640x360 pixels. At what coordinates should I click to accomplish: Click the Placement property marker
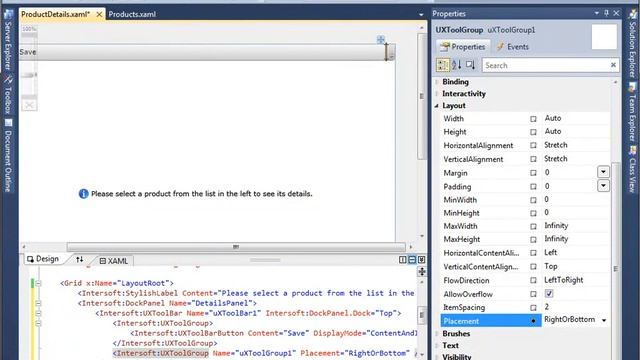[x=533, y=321]
